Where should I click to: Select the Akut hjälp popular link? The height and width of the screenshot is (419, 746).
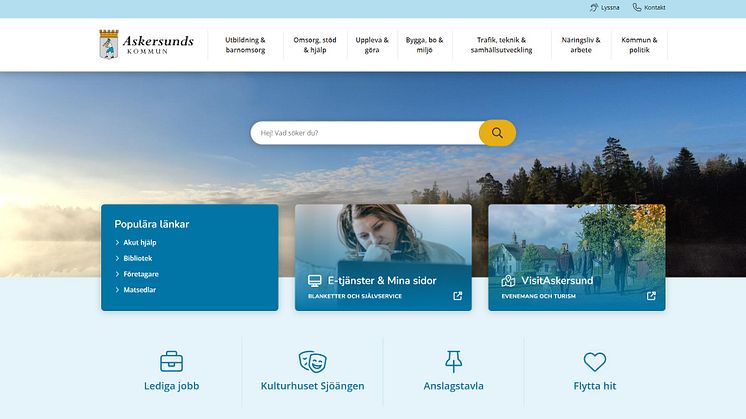139,243
